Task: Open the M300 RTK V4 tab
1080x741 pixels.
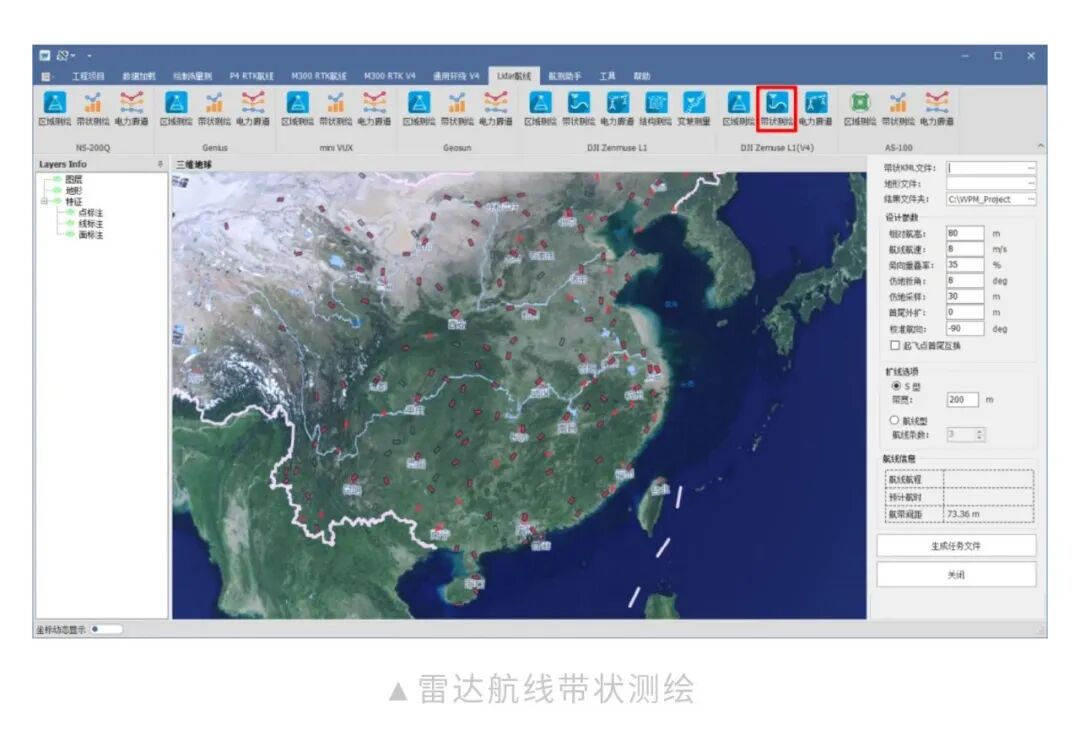Action: tap(390, 76)
